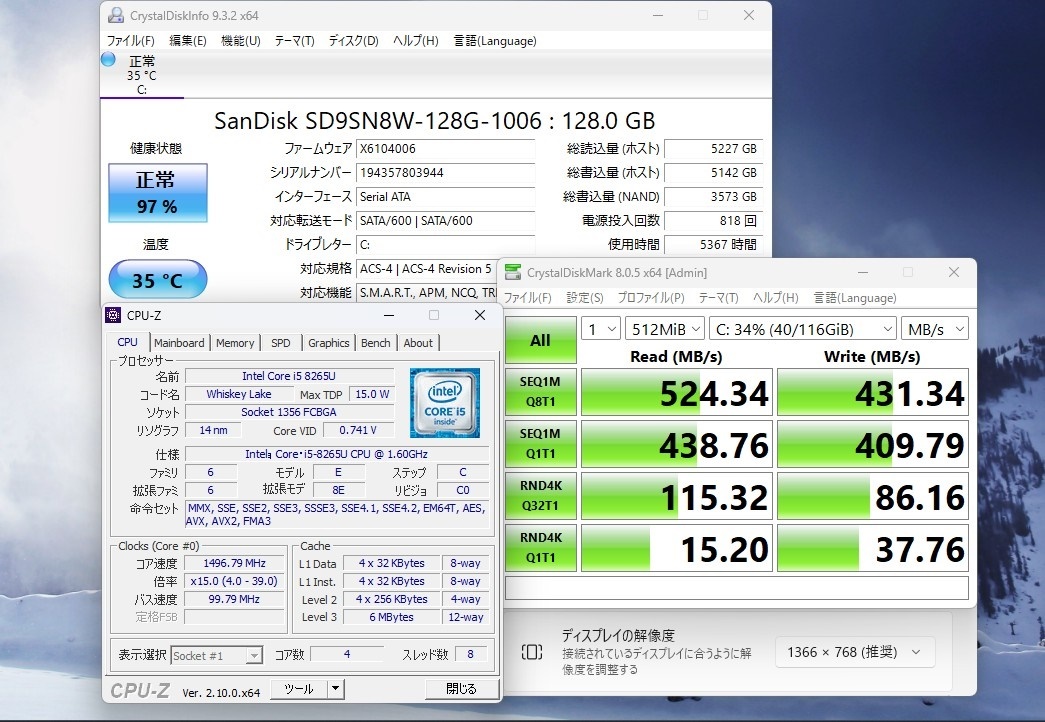Click the 35 °C temperature indicator
The height and width of the screenshot is (722, 1045).
pos(158,279)
